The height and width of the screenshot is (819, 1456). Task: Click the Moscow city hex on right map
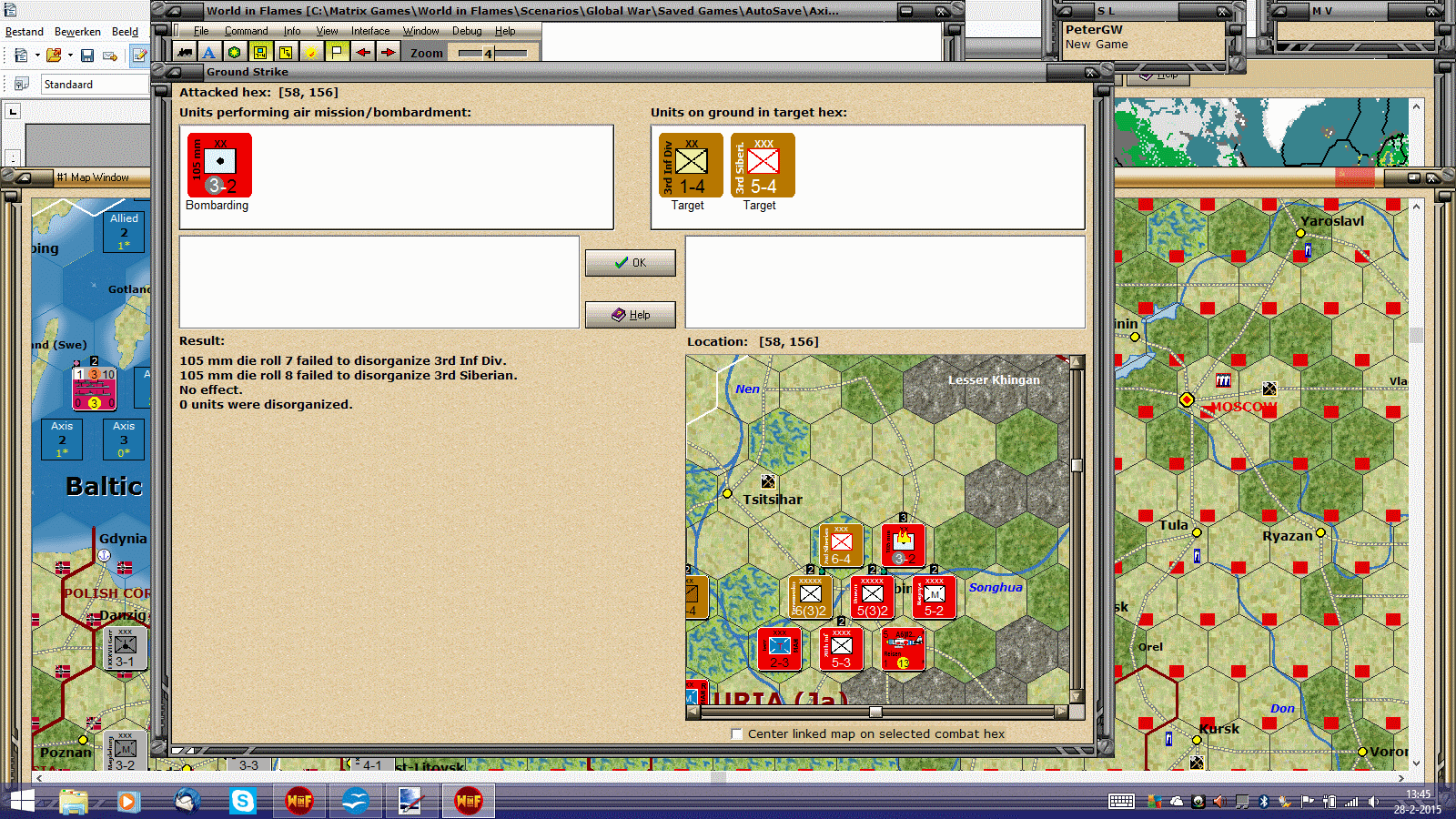click(x=1187, y=399)
